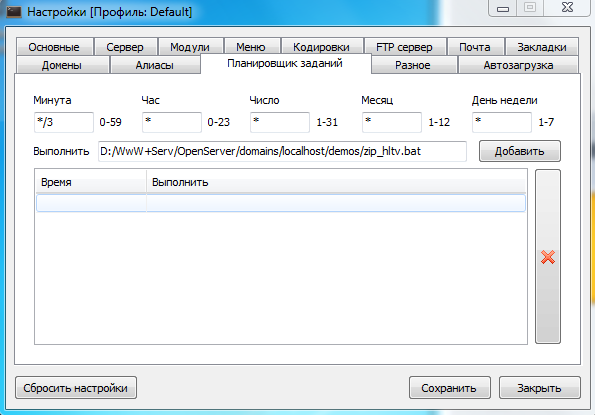Screen dimensions: 595x415
Task: Select the Меню tab
Action: click(x=251, y=47)
